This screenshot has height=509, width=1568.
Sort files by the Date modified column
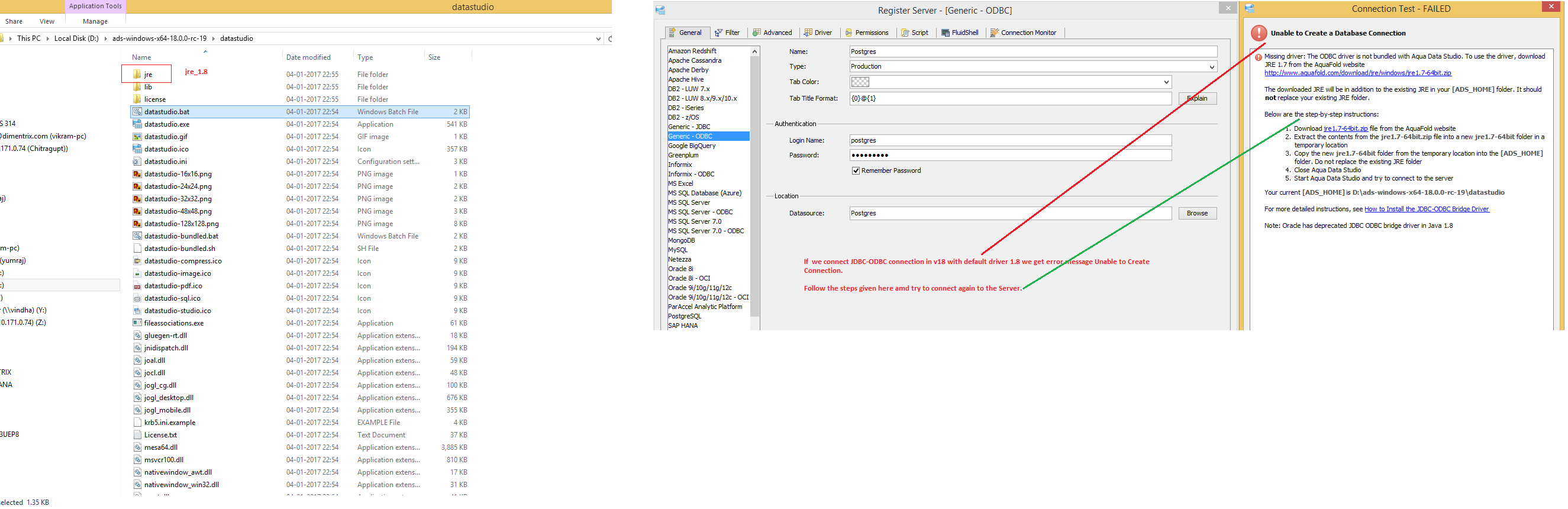click(308, 57)
